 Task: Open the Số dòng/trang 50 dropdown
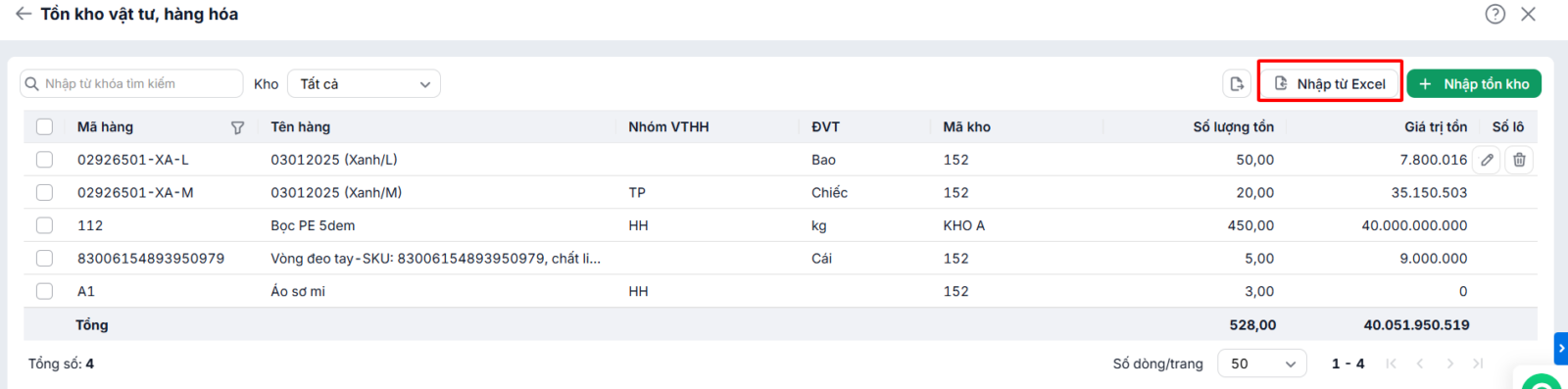[x=1262, y=364]
